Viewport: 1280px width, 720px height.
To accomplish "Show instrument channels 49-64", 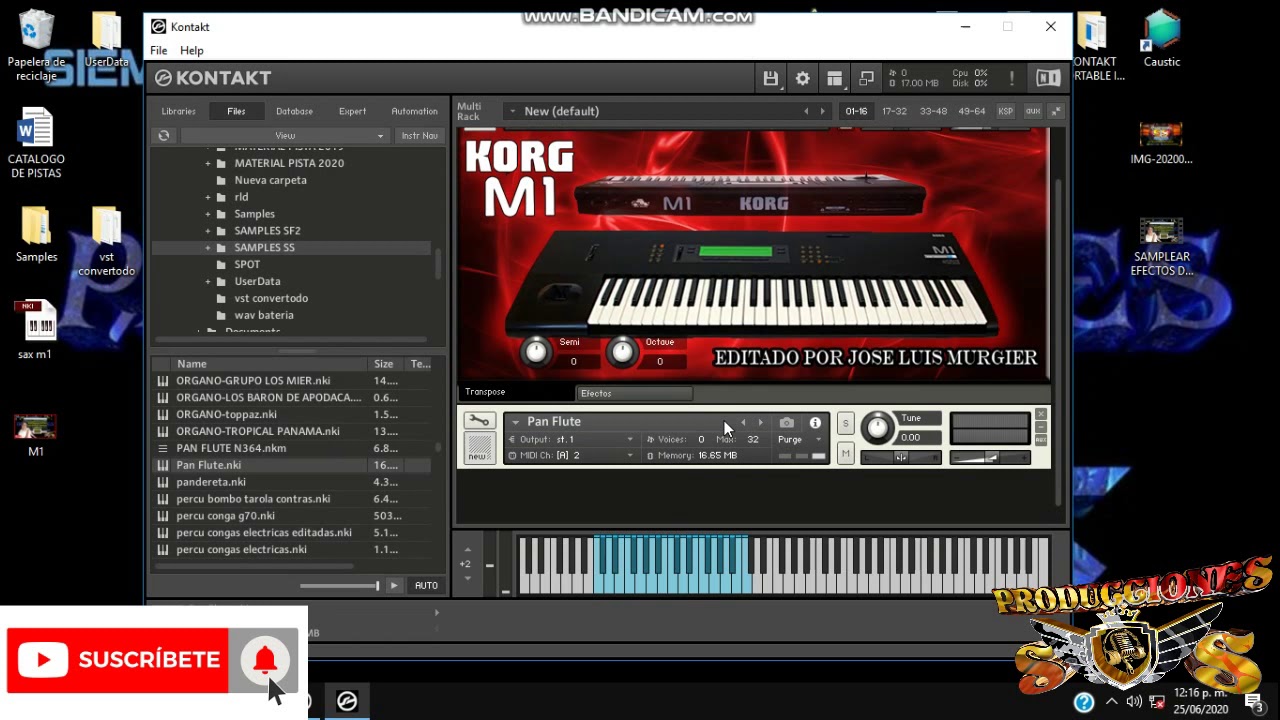I will click(971, 111).
